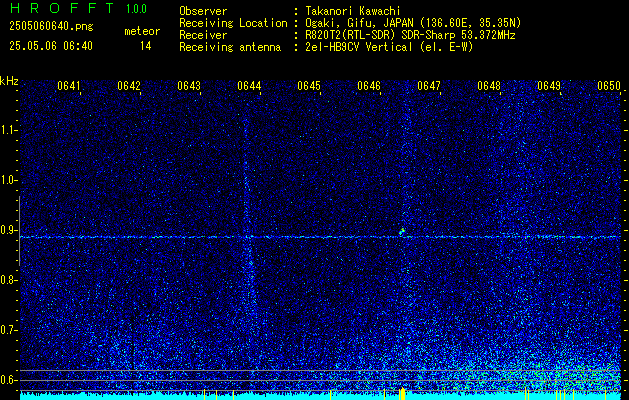Screen dimensions: 629x400
Task: Click the 0641 time marker
Action: coord(69,86)
